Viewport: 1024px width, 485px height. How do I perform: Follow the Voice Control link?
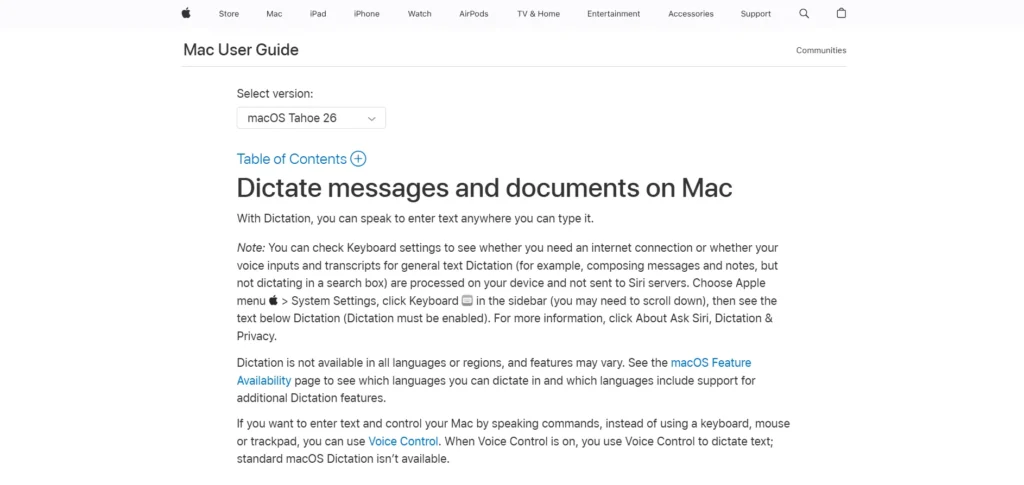(x=403, y=441)
